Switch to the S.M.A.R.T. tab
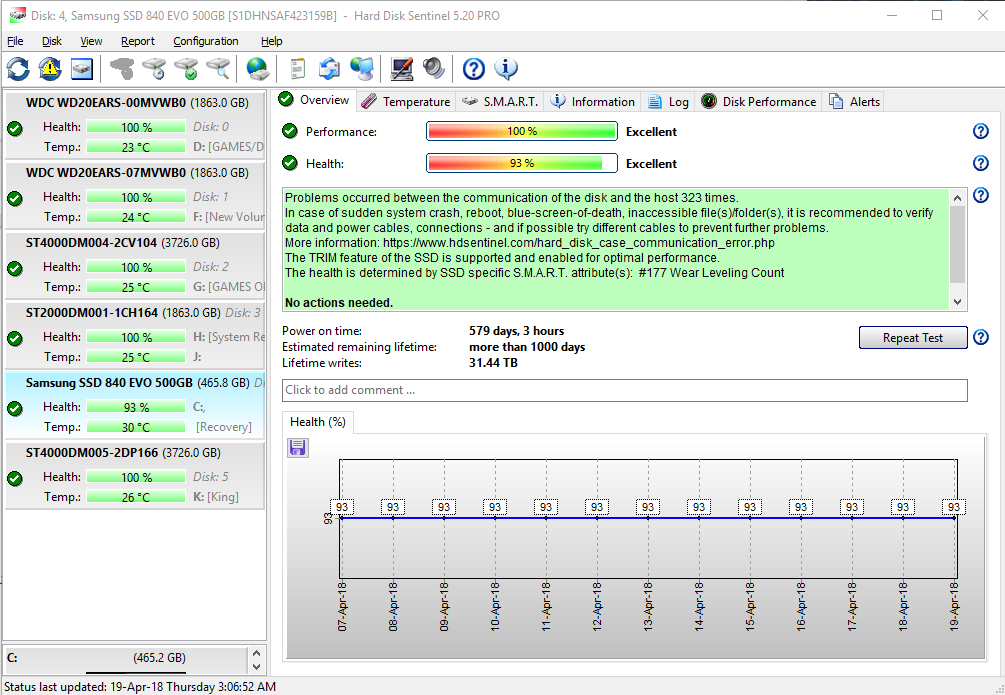Screen dimensions: 1005x695 pos(501,101)
